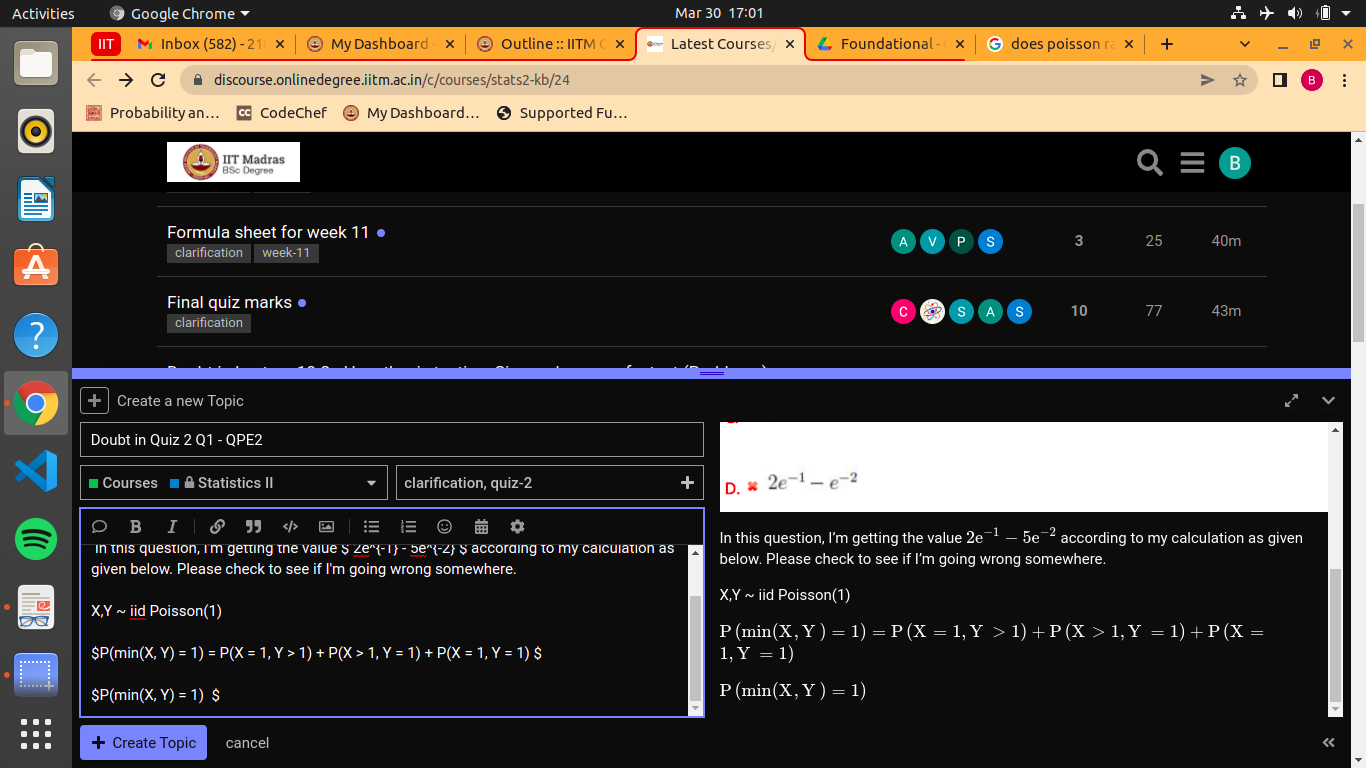The width and height of the screenshot is (1366, 768).
Task: Click the composer text area scrollbar
Action: pos(696,650)
